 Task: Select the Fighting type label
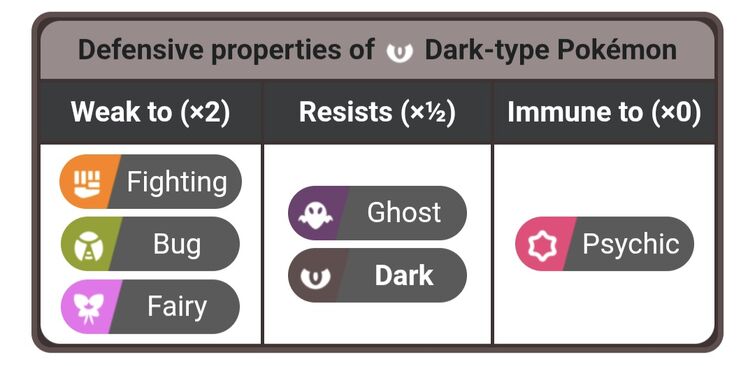(x=177, y=182)
